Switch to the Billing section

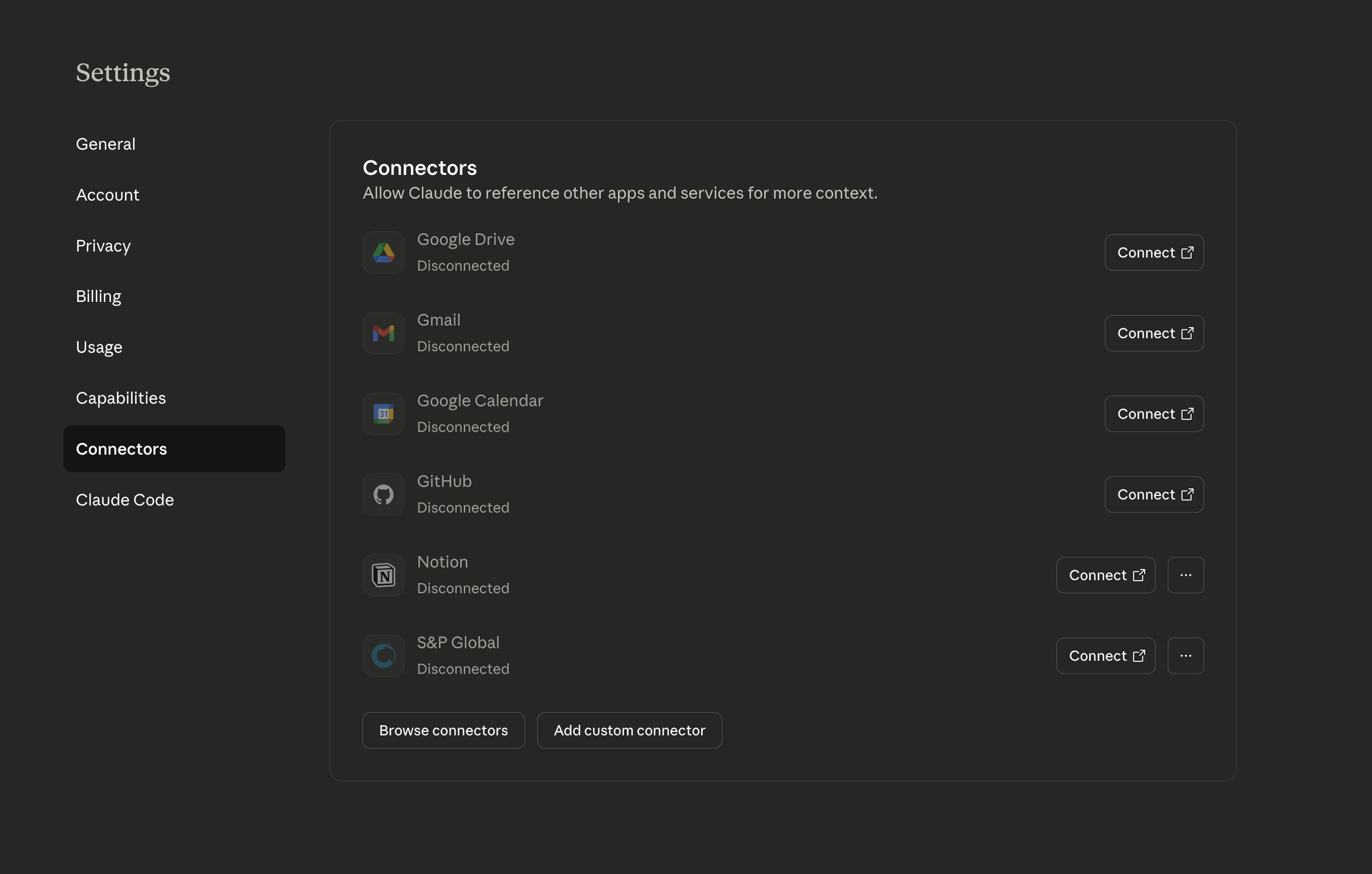click(174, 296)
